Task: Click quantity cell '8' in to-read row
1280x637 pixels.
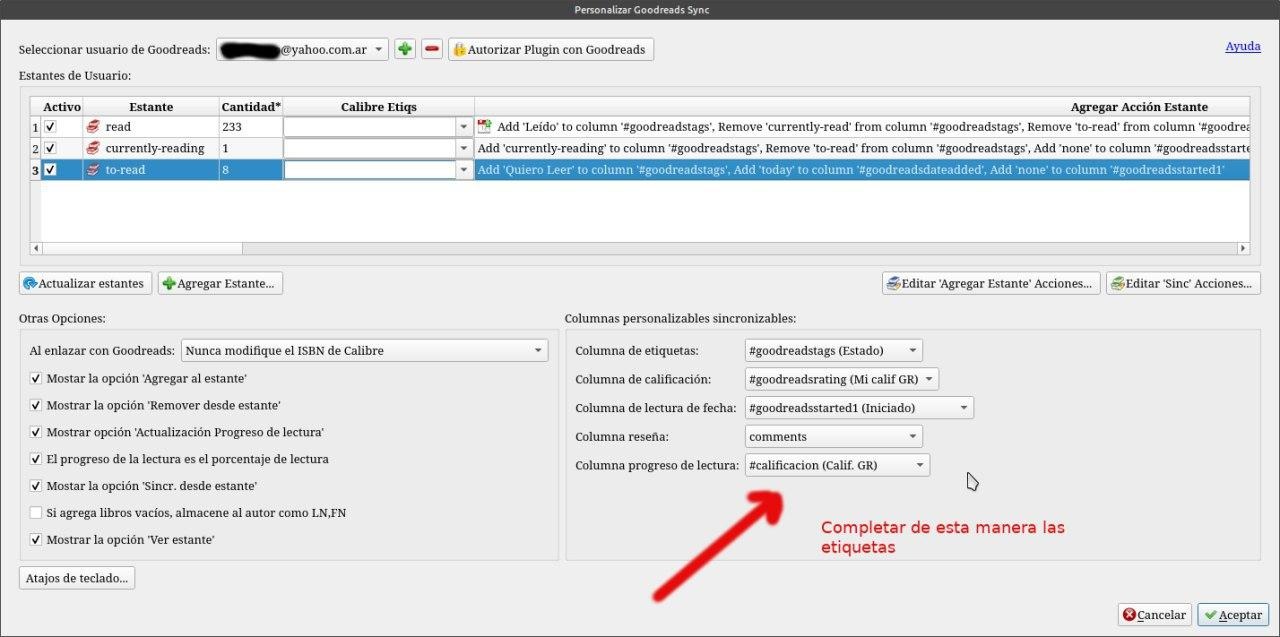Action: pos(251,170)
